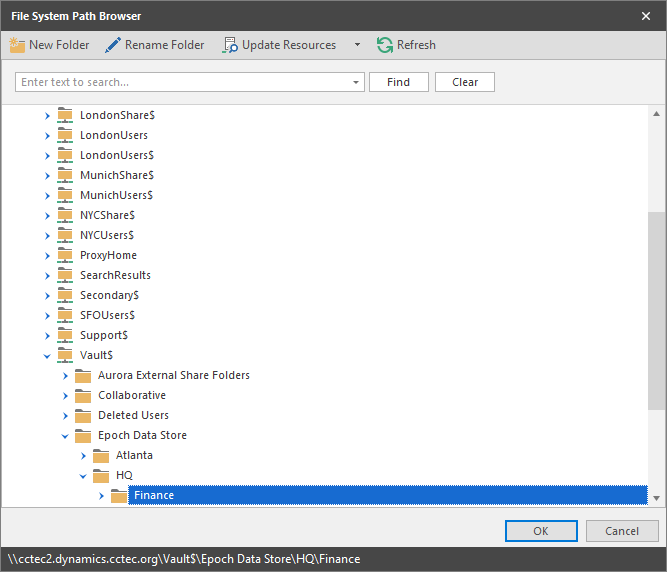The height and width of the screenshot is (572, 667).
Task: Click the Deleted Users folder icon
Action: [83, 416]
